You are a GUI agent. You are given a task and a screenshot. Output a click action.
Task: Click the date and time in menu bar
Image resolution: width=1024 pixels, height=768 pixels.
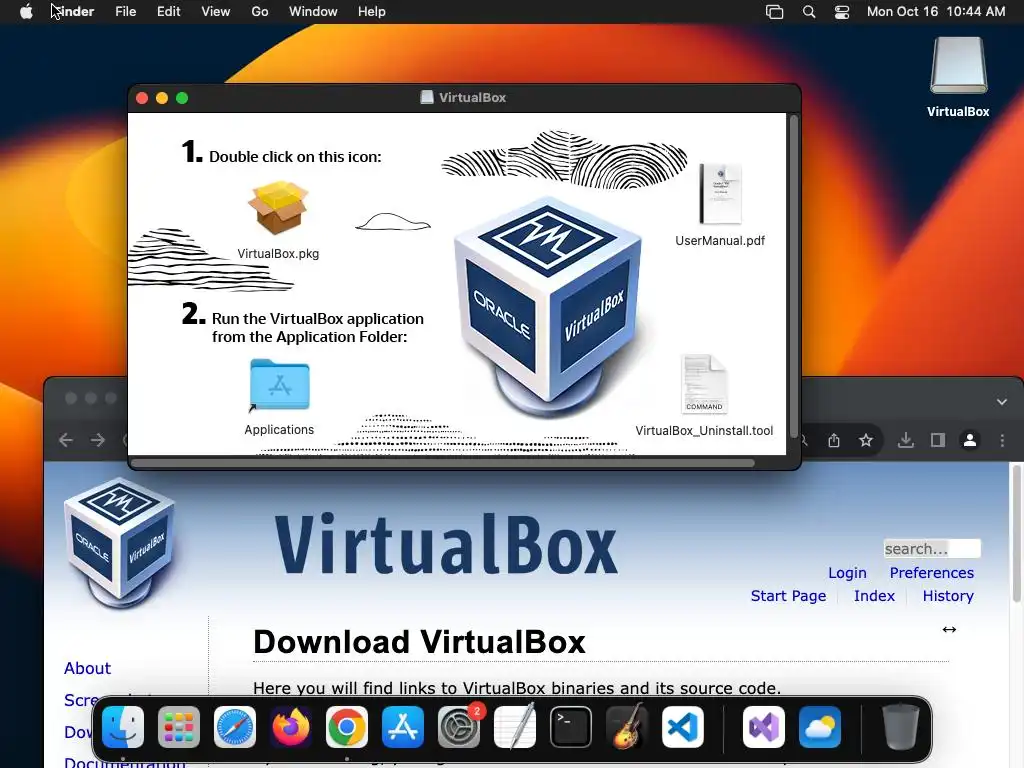[936, 12]
